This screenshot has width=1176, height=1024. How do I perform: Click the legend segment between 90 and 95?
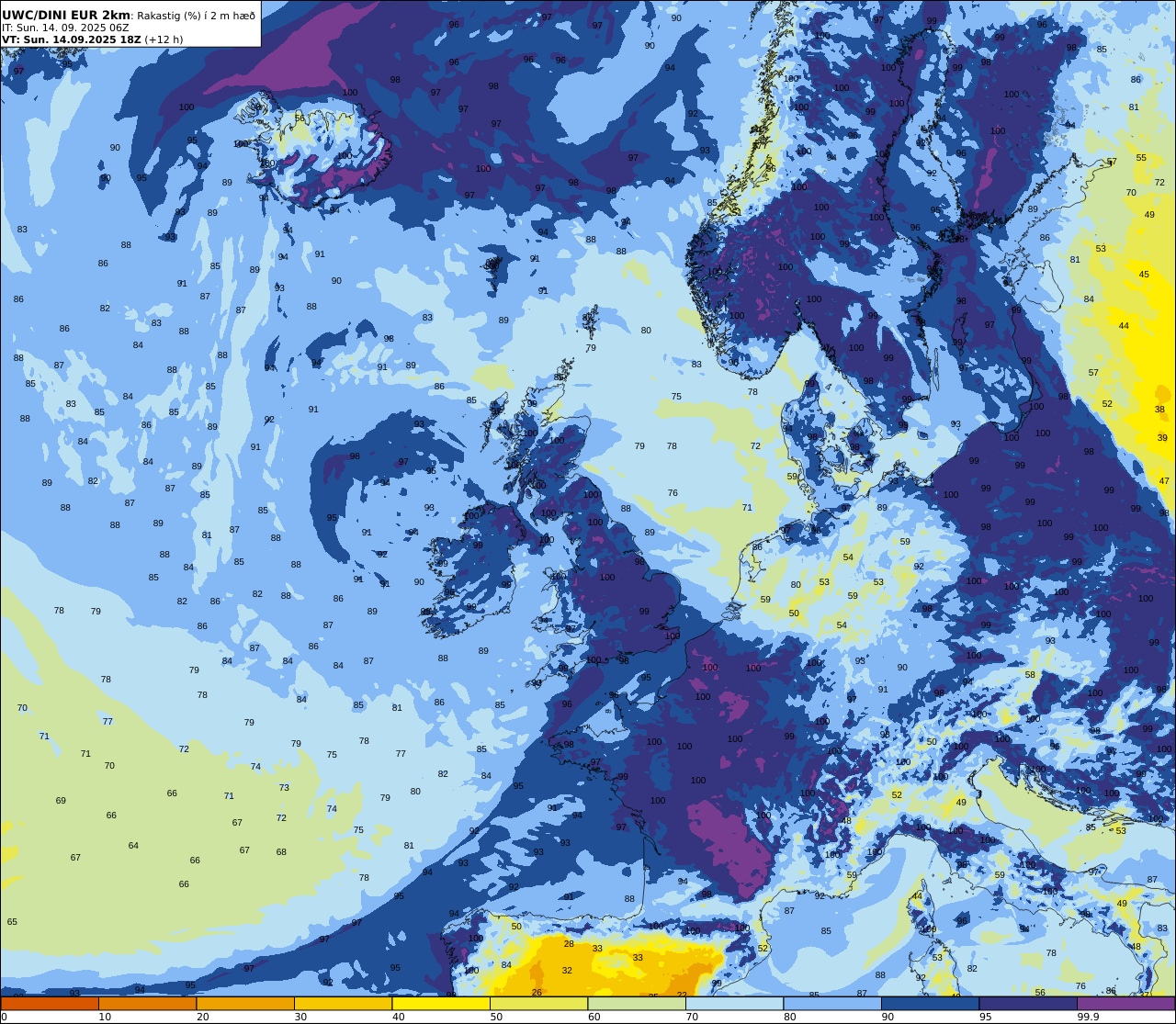point(931,1003)
